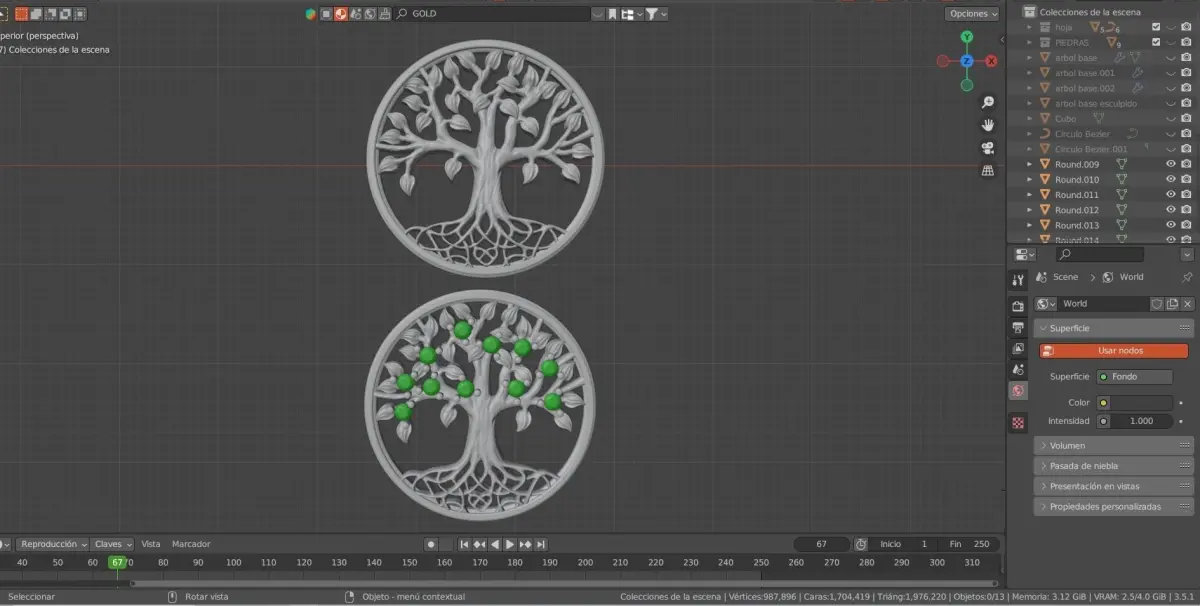This screenshot has width=1200, height=606.
Task: Select the mode icon with orange highlight in header
Action: pyautogui.click(x=21, y=14)
